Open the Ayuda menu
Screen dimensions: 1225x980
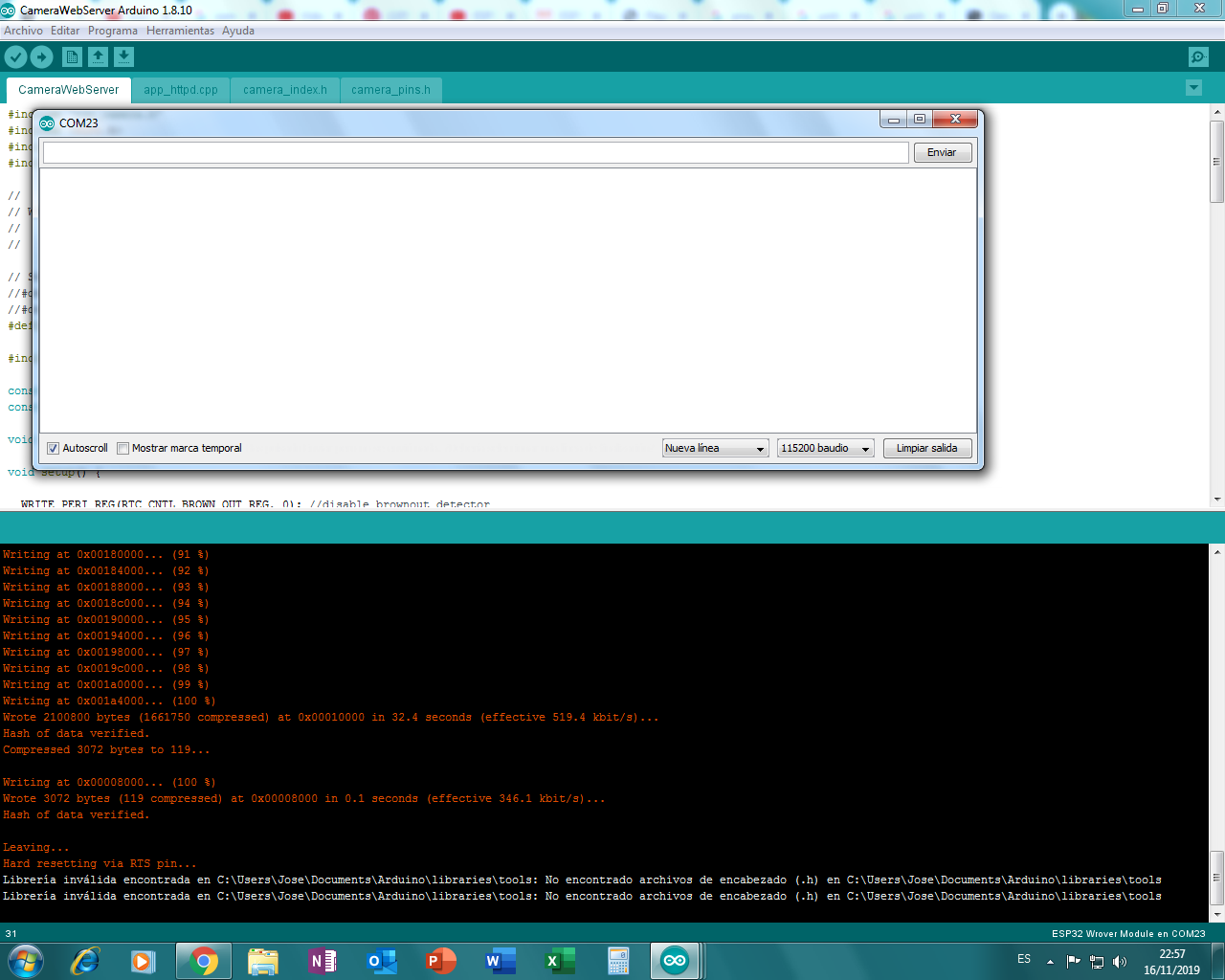(x=238, y=31)
